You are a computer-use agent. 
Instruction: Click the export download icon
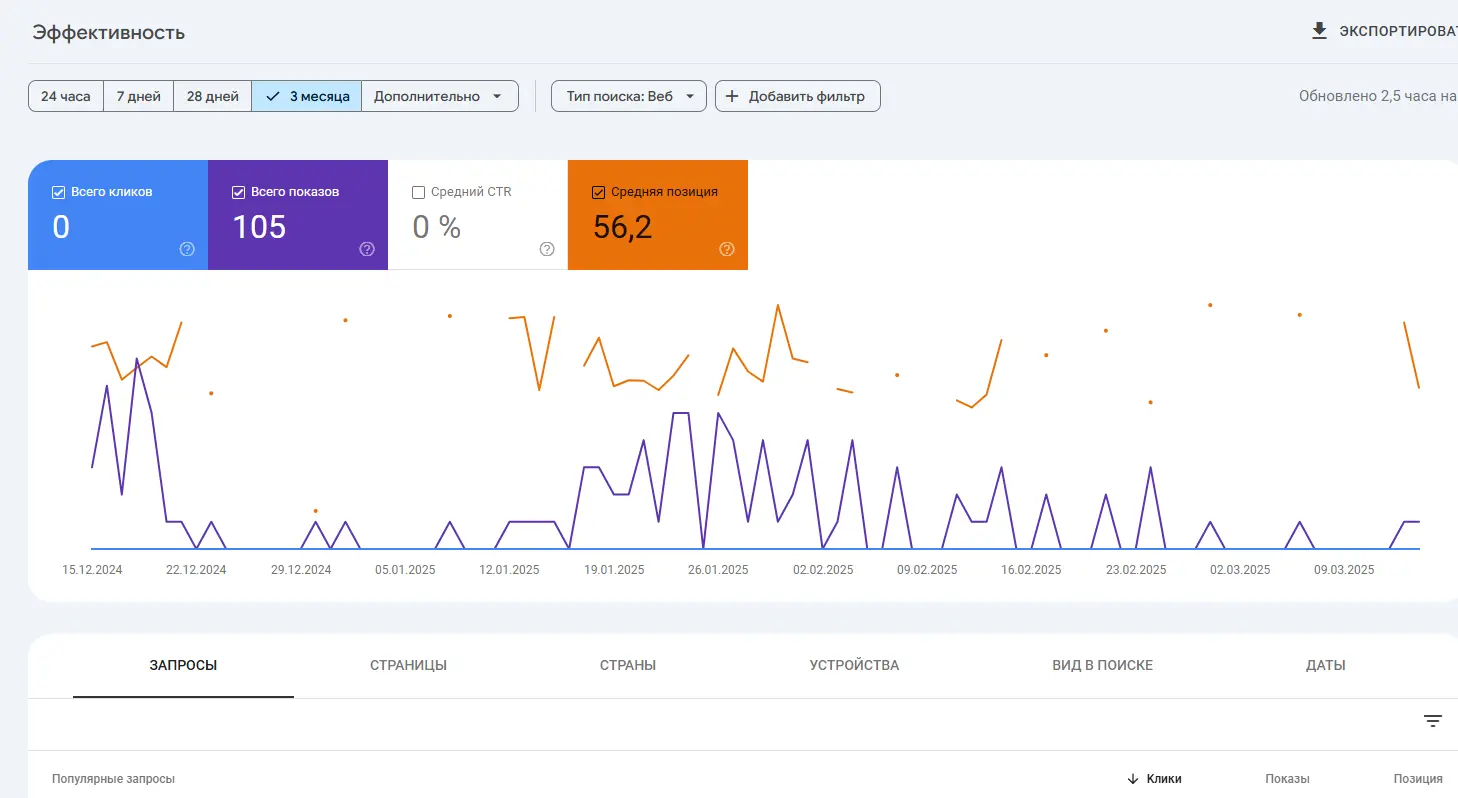1319,31
